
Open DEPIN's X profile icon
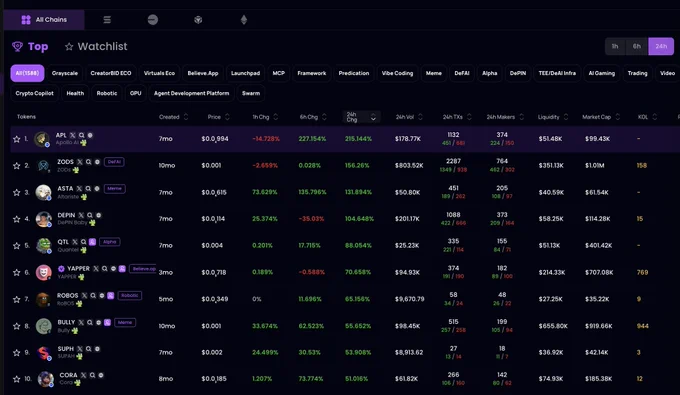coord(81,215)
